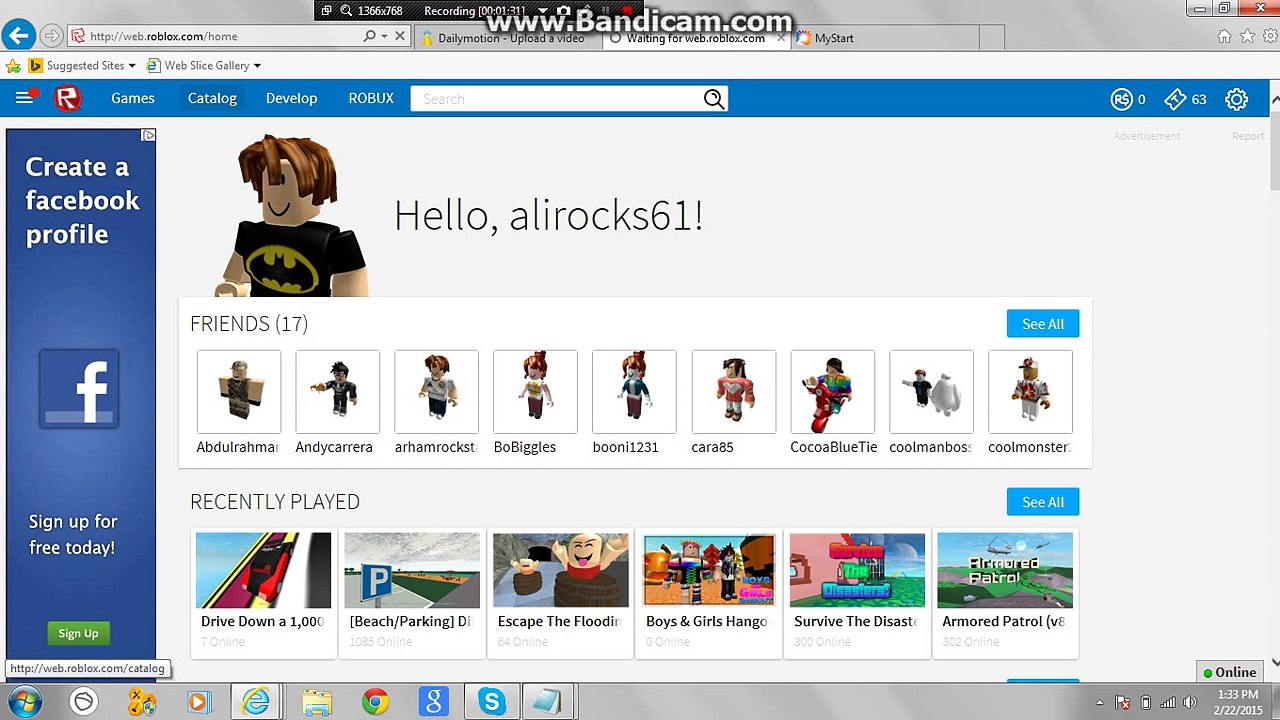Click the AdChoices icon on the ad
Image resolution: width=1280 pixels, height=720 pixels.
[148, 135]
